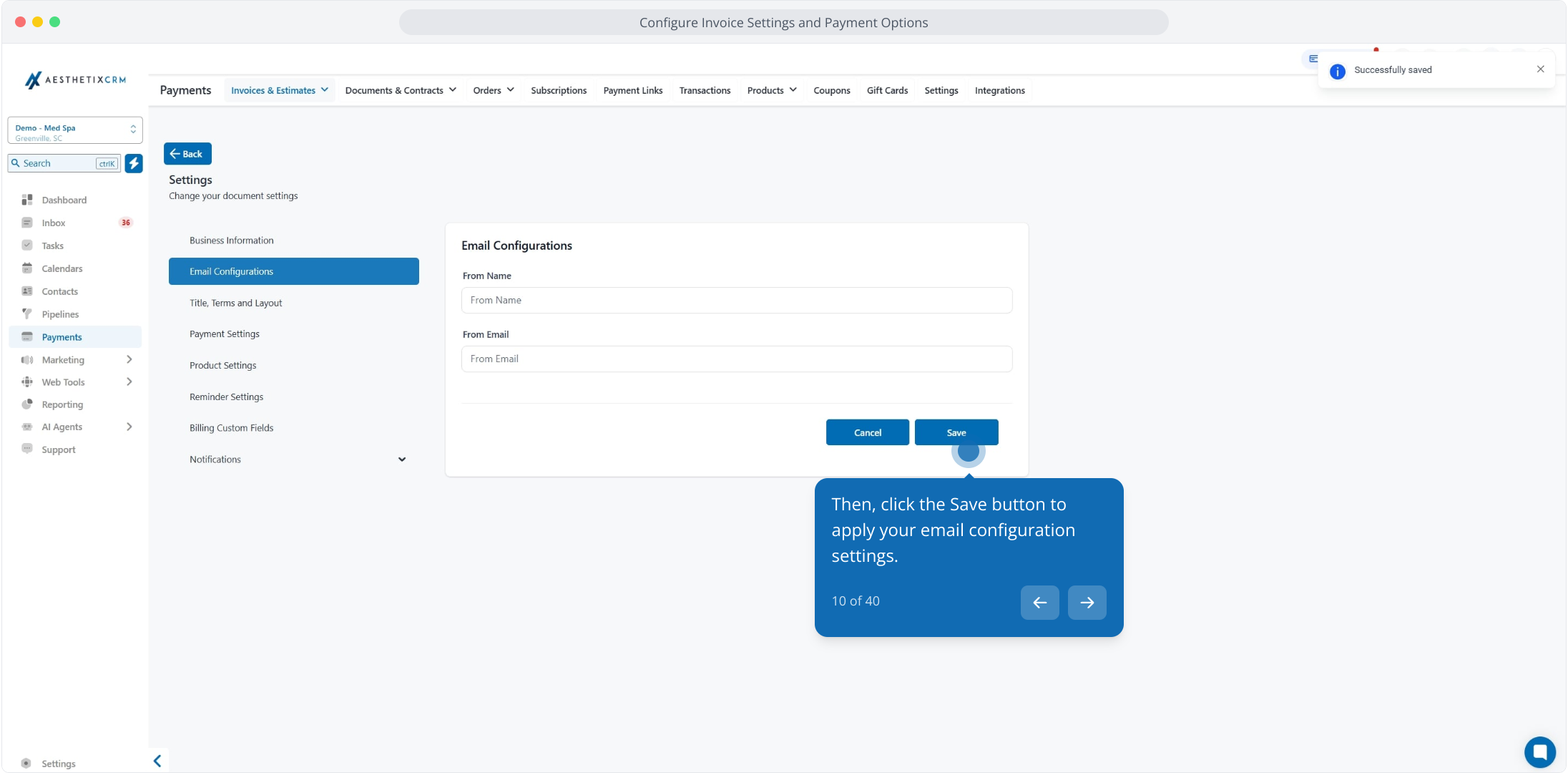Open the chat widget bubble icon
The image size is (1568, 773).
pos(1539,752)
